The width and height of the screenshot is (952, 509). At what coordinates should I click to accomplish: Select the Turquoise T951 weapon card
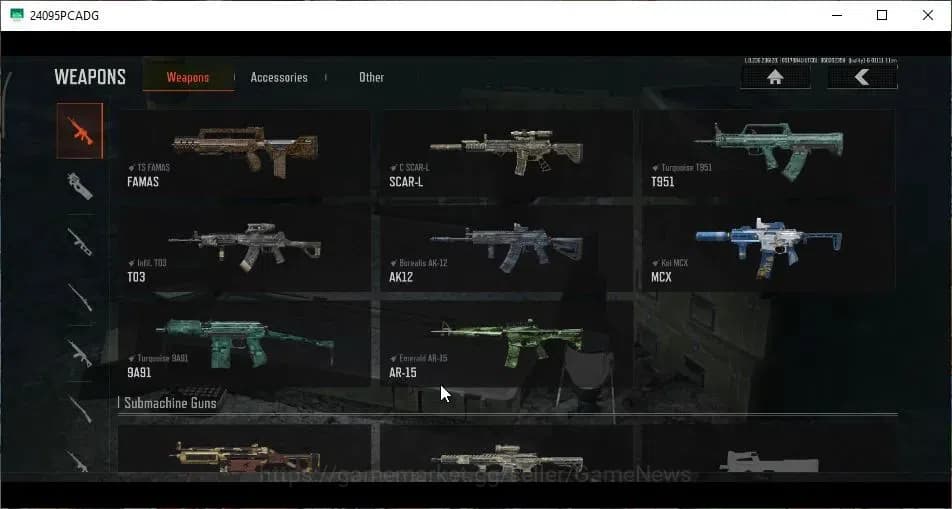pos(768,153)
